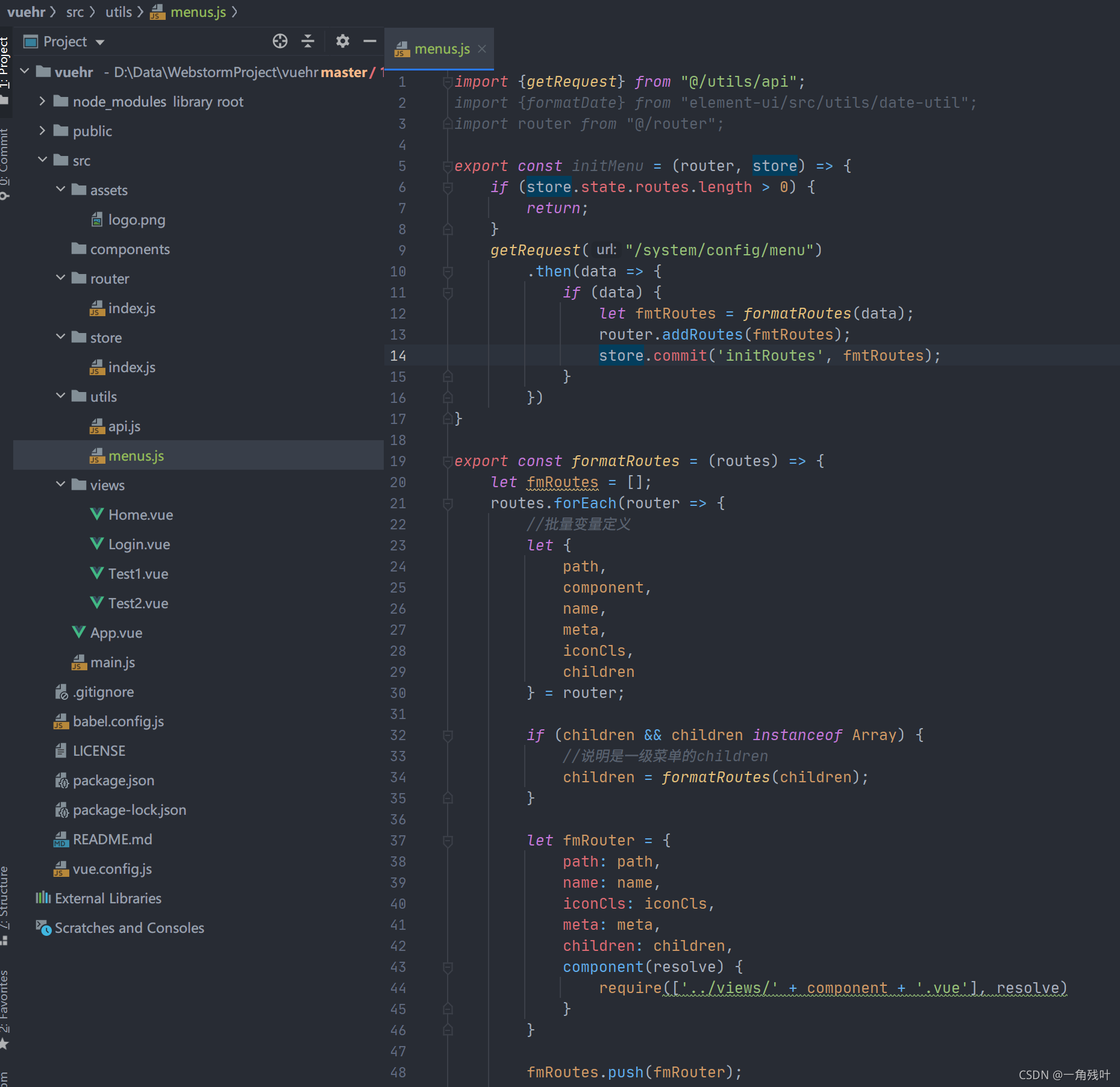Open README.md markdown file icon
The image size is (1120, 1087).
point(61,839)
